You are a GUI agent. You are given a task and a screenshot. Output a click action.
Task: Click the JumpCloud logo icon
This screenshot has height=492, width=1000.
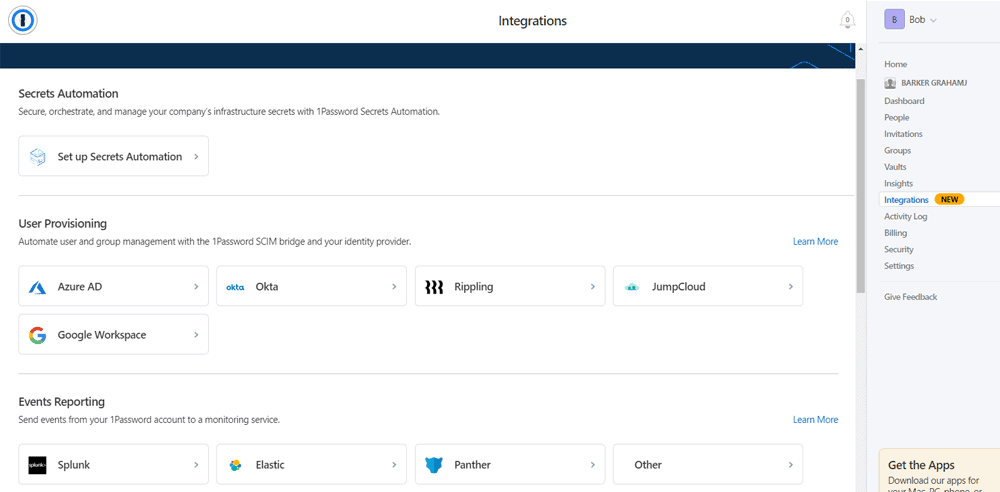click(632, 287)
